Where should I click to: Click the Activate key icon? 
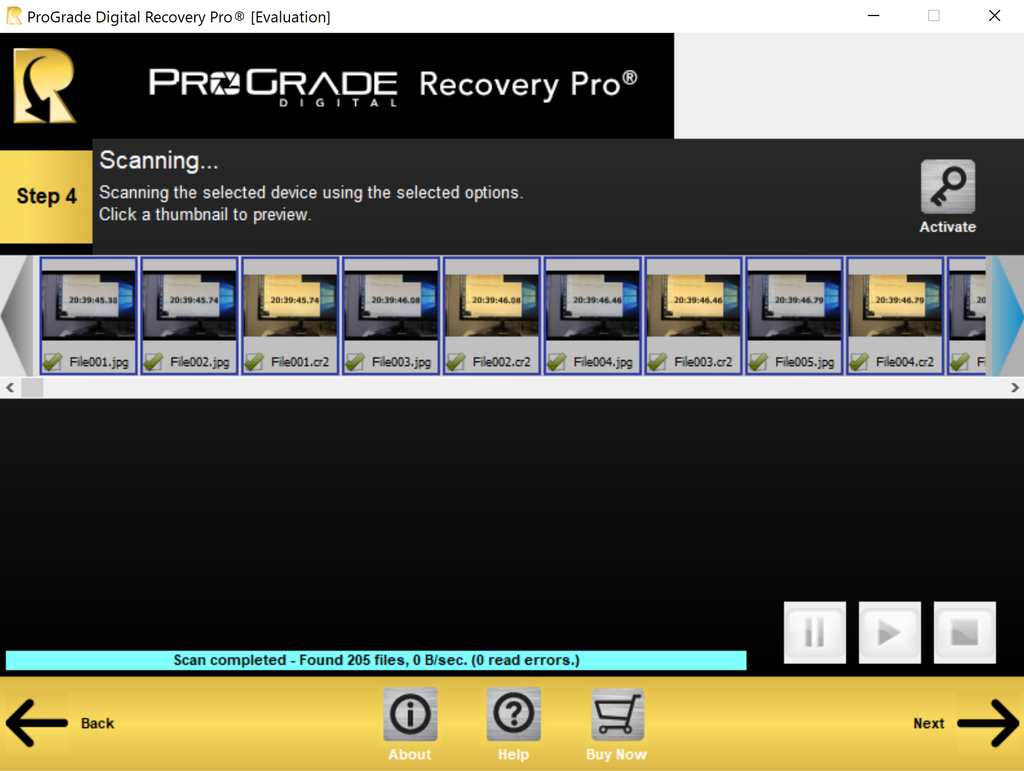(947, 187)
